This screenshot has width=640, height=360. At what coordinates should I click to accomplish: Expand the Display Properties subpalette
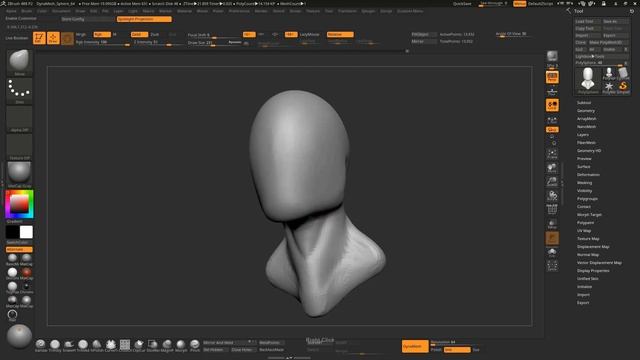click(x=593, y=271)
